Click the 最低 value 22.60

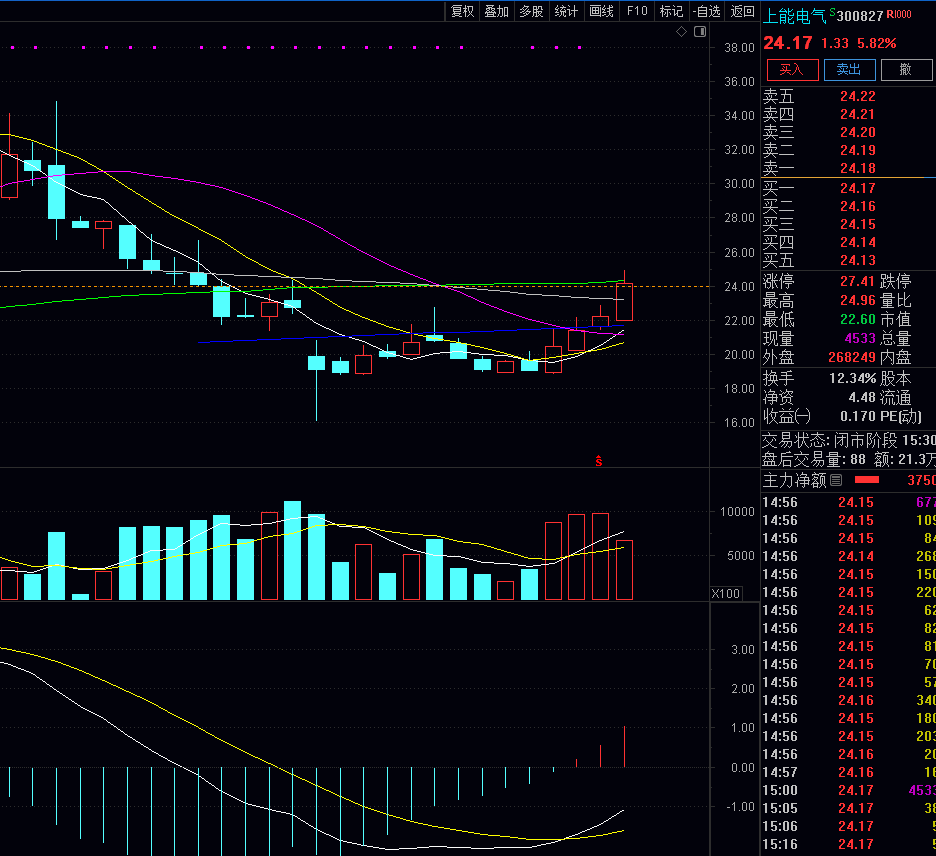pos(858,319)
